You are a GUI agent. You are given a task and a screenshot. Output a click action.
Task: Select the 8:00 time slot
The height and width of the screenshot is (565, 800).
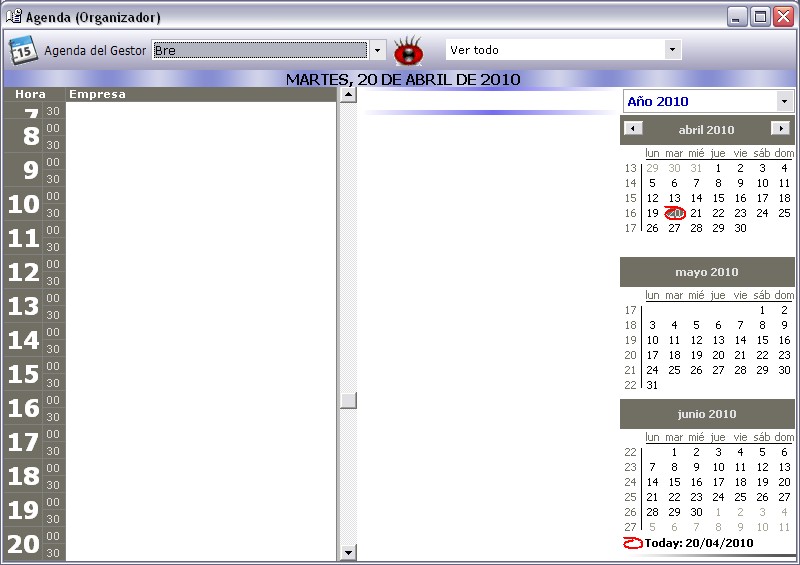click(201, 128)
